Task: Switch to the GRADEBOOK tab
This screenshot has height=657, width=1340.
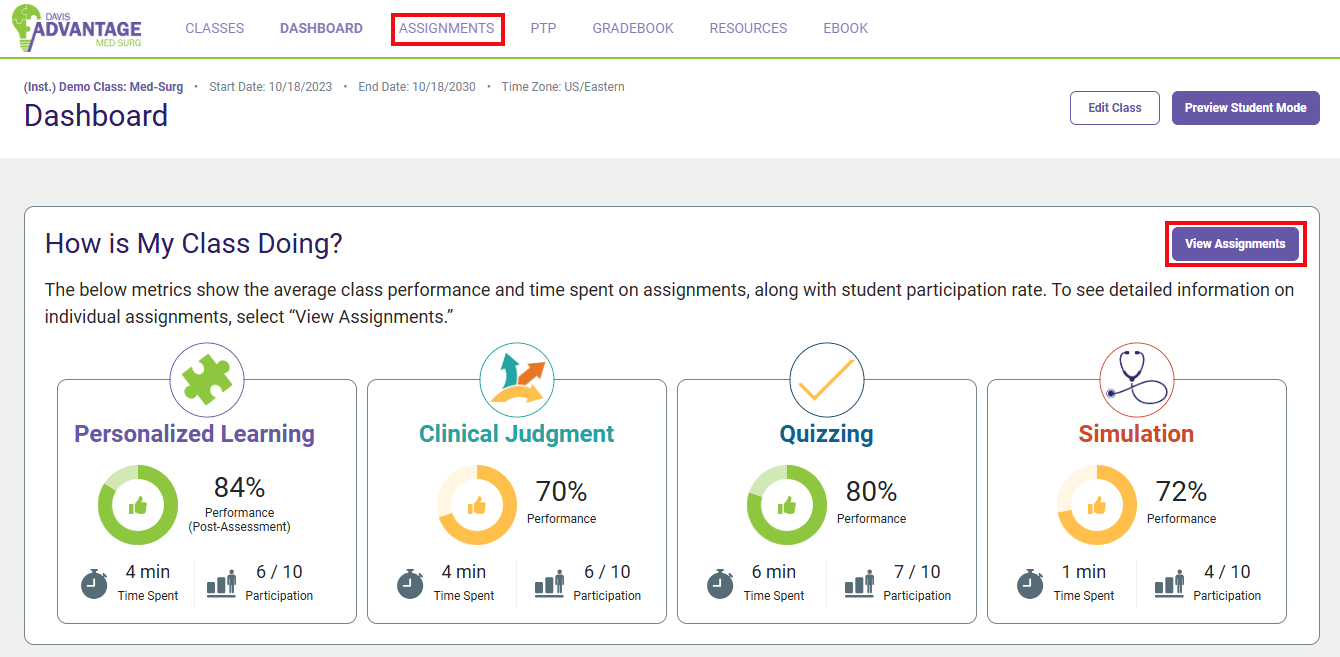Action: tap(632, 28)
